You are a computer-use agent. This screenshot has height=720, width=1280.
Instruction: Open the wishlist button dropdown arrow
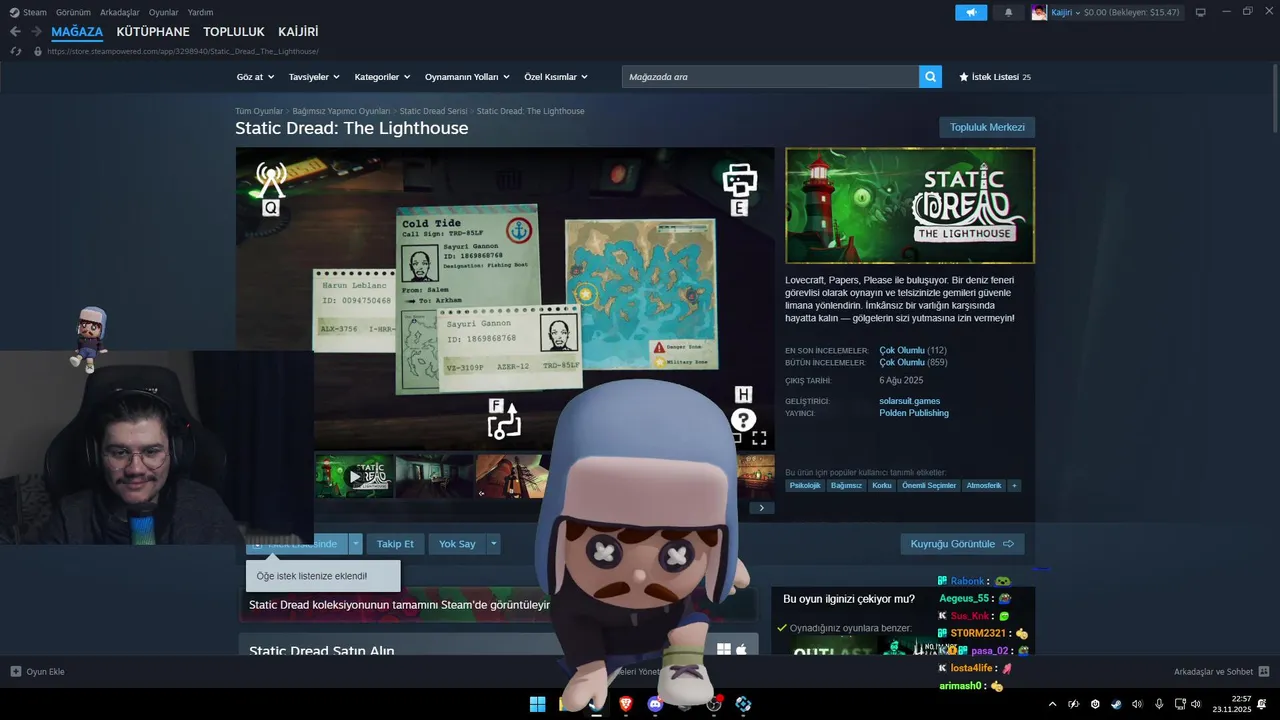tap(356, 544)
